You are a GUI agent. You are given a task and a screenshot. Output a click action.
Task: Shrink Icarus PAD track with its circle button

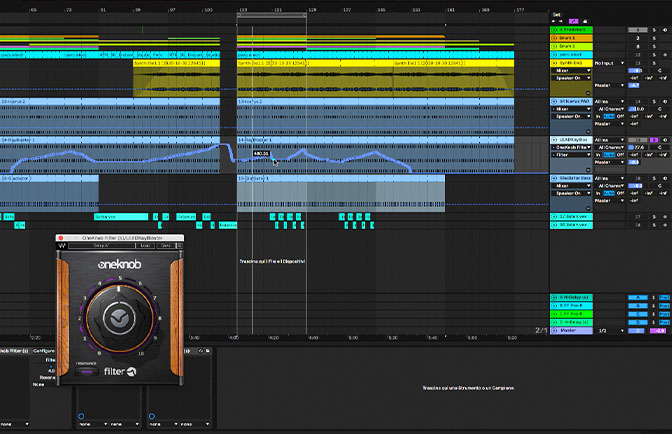(588, 132)
